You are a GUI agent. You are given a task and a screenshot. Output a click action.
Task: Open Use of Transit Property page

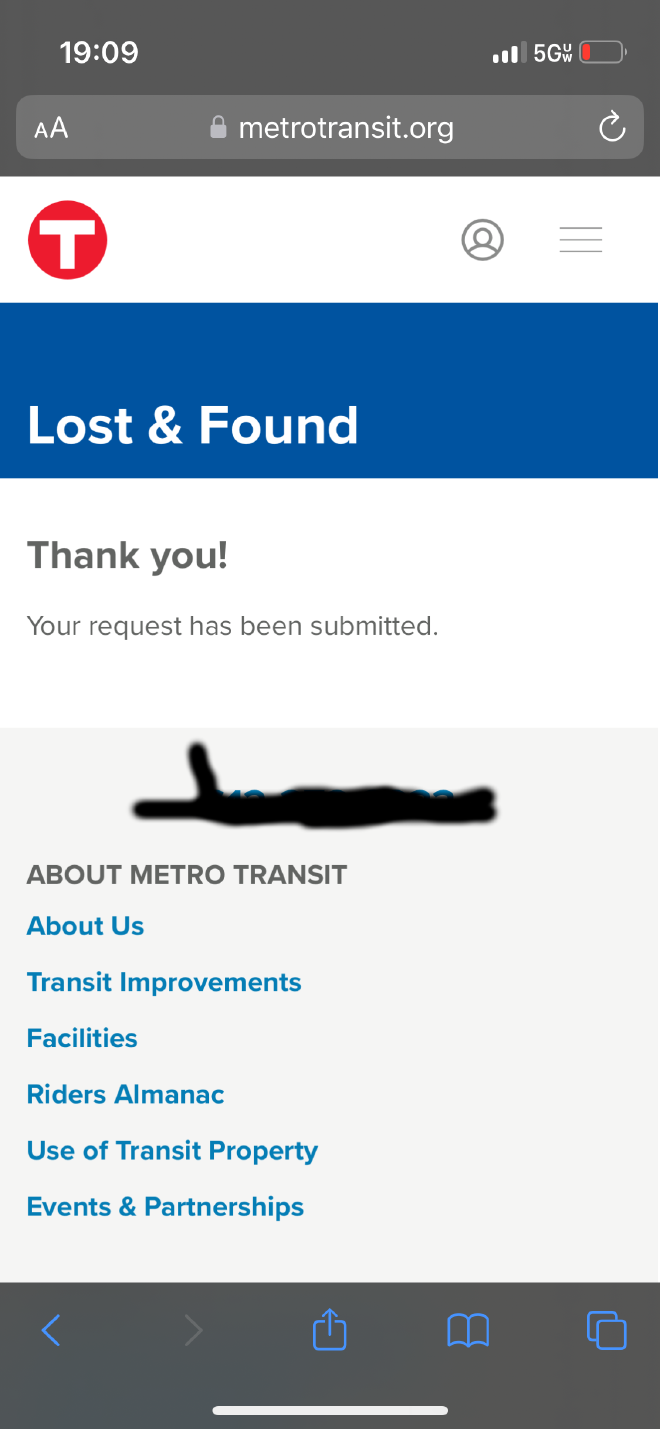172,1150
